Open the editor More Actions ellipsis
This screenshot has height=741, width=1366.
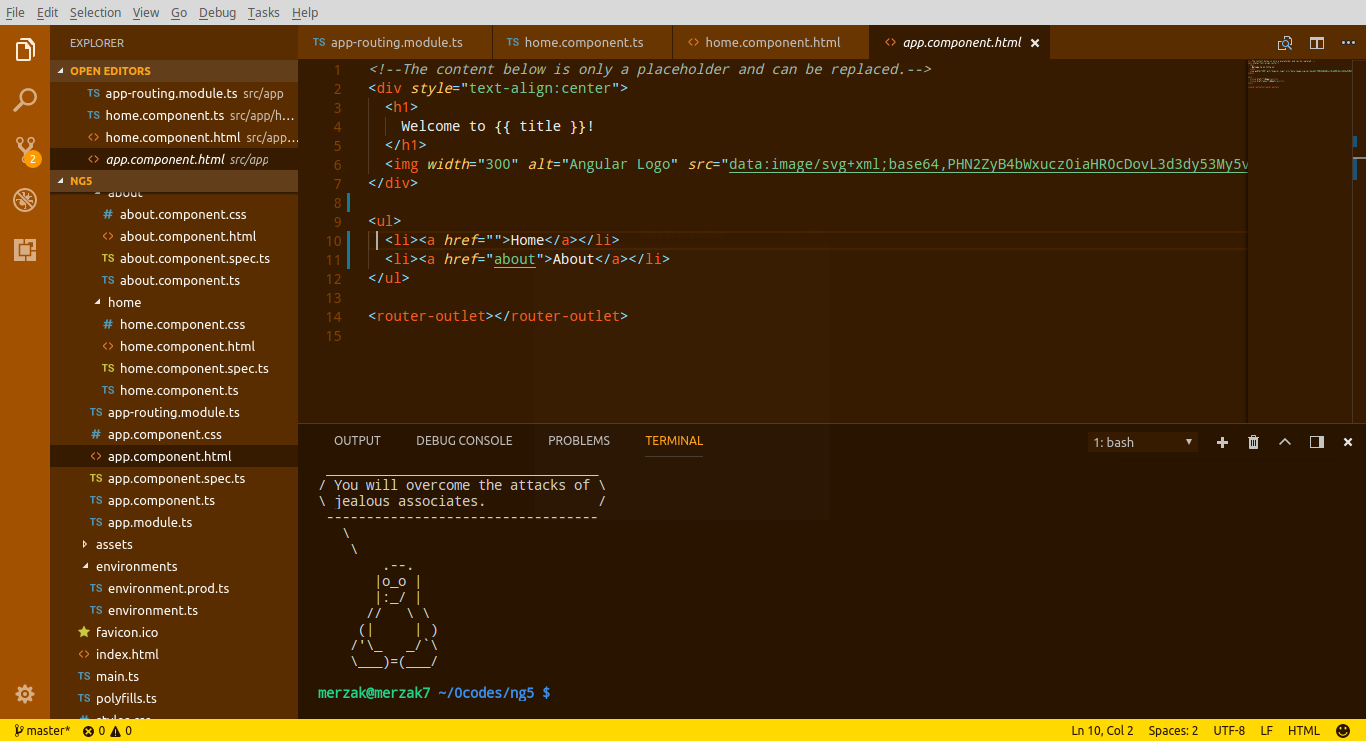pyautogui.click(x=1348, y=43)
